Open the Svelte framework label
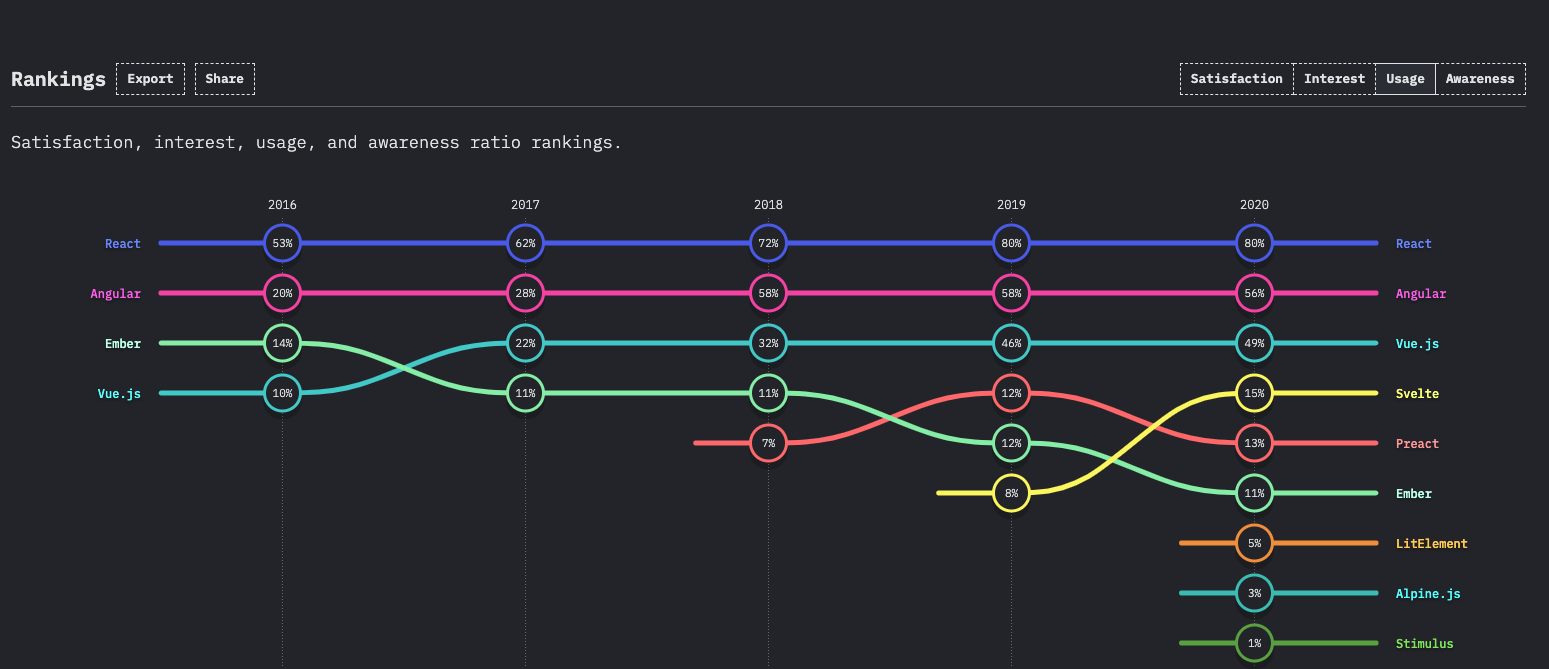The height and width of the screenshot is (669, 1549). pyautogui.click(x=1417, y=393)
